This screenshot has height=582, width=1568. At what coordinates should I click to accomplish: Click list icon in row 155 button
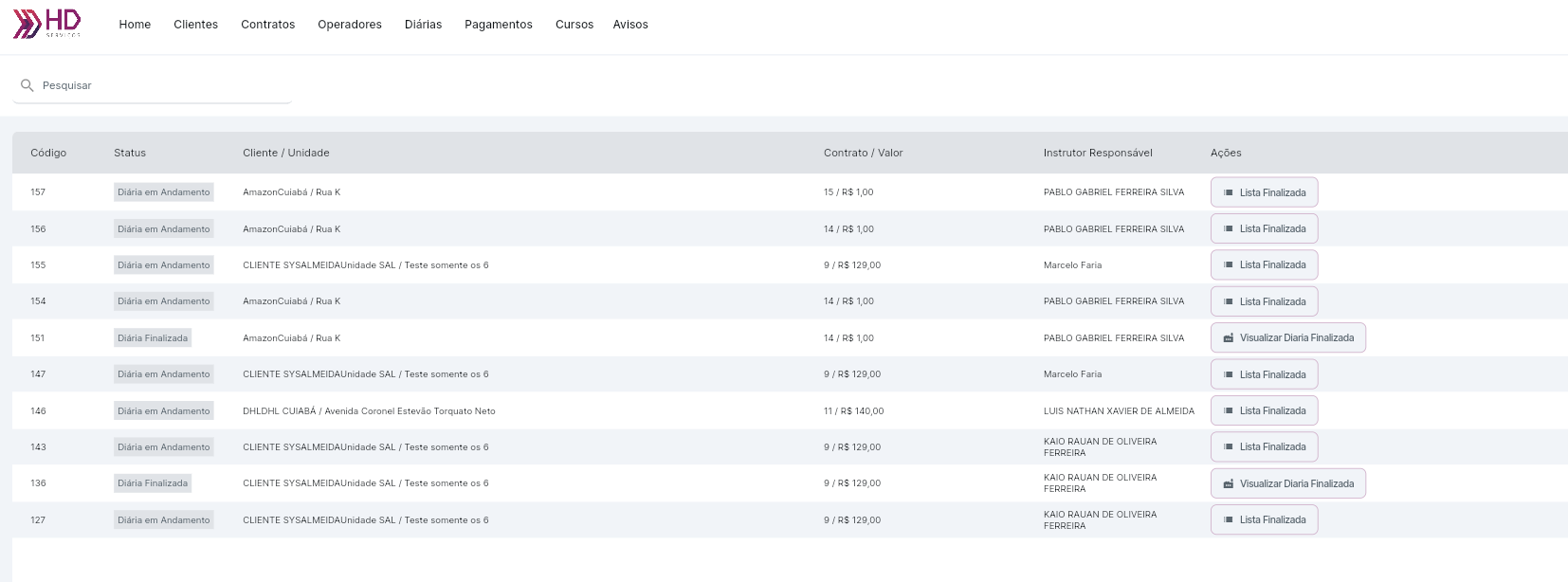click(x=1229, y=265)
